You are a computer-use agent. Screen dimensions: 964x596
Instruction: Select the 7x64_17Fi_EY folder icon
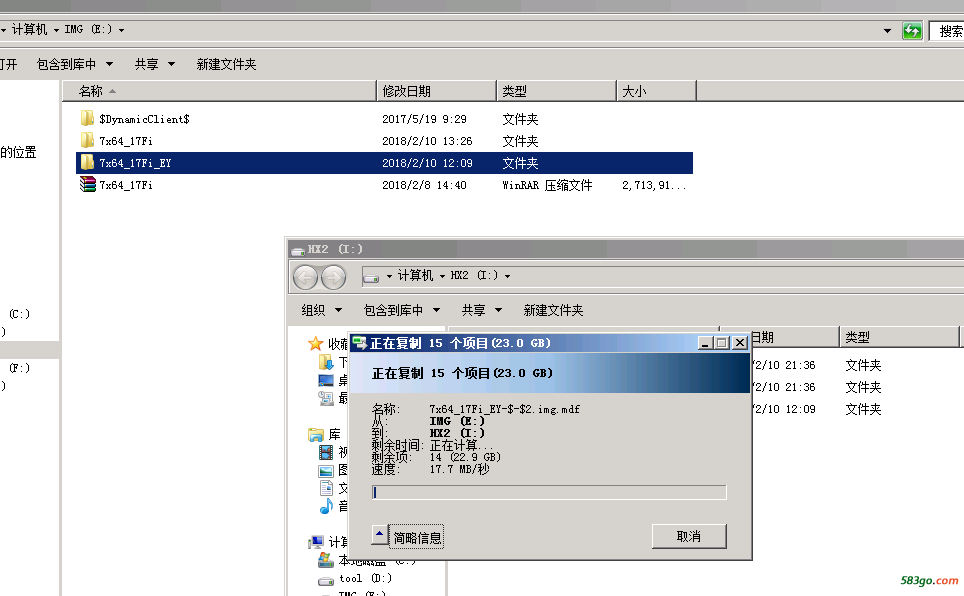tap(87, 162)
